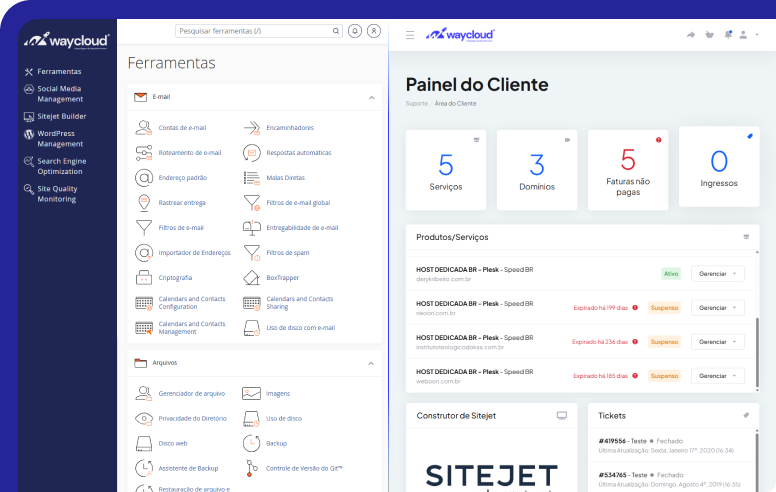This screenshot has height=492, width=776.
Task: Click shopping cart icon in client panel
Action: [x=710, y=35]
